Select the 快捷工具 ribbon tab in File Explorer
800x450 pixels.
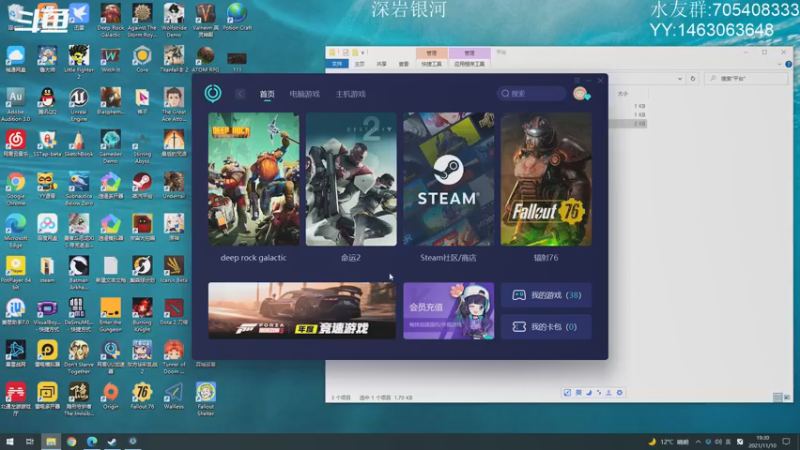431,64
